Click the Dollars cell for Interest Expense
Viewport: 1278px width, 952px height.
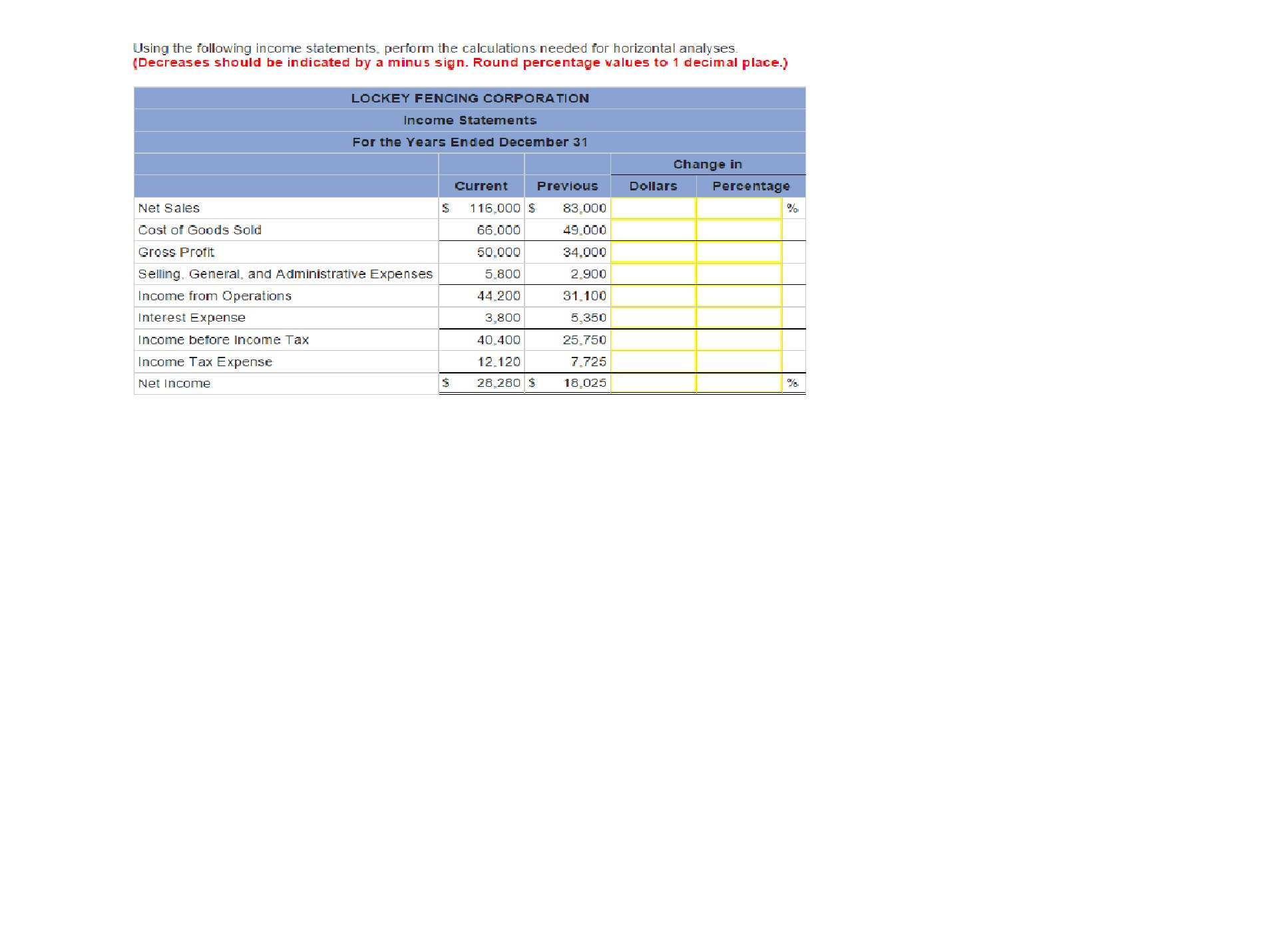pos(653,318)
